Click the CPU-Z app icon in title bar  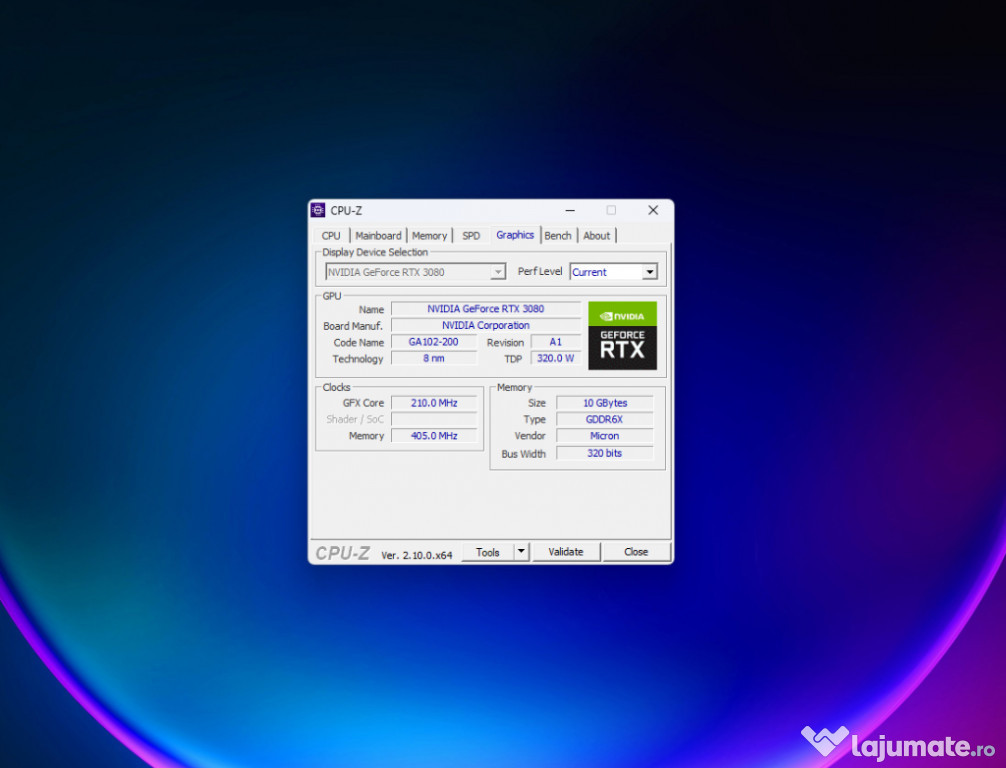pyautogui.click(x=318, y=210)
